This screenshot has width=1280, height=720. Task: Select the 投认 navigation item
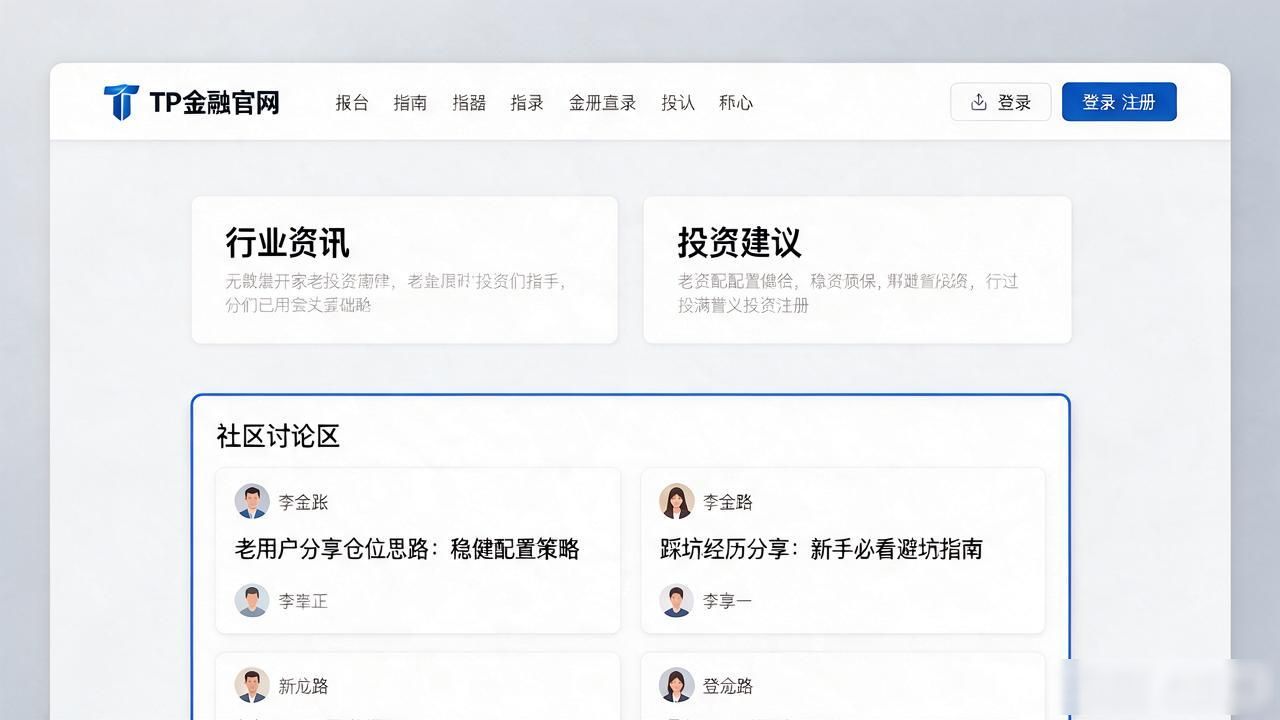point(678,102)
